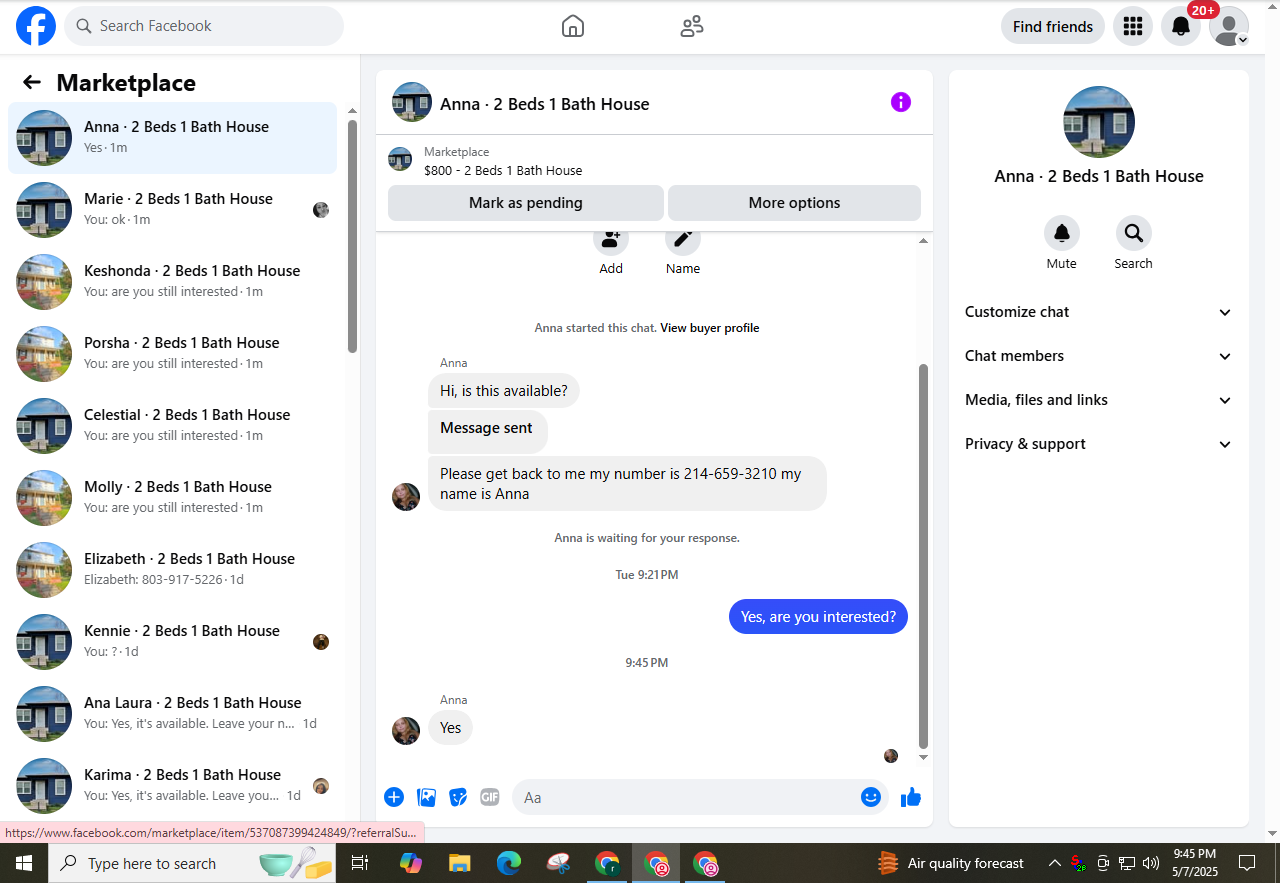
Task: Focus the Search Facebook field
Action: click(x=204, y=26)
